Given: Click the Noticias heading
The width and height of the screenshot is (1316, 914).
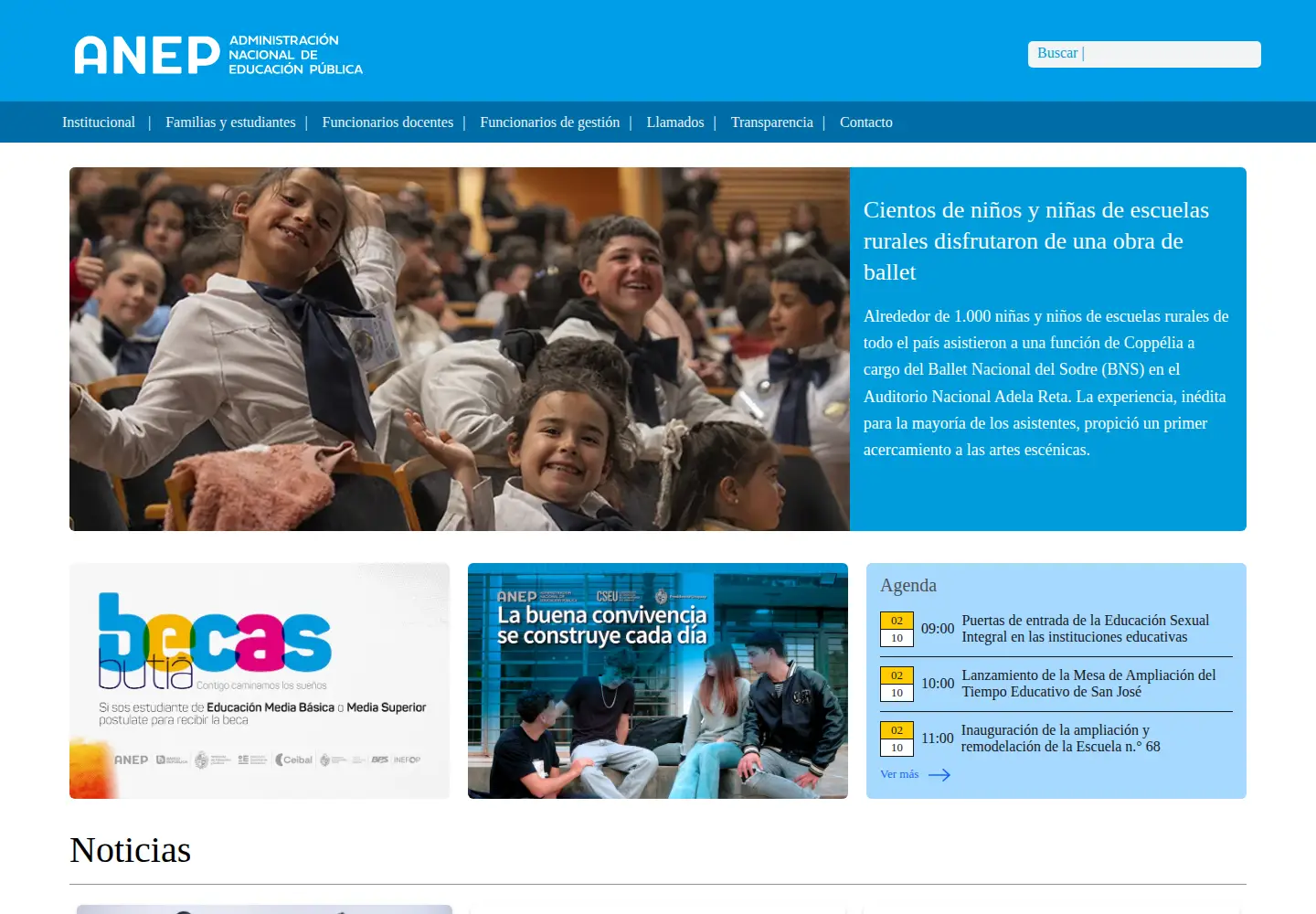Looking at the screenshot, I should tap(131, 850).
